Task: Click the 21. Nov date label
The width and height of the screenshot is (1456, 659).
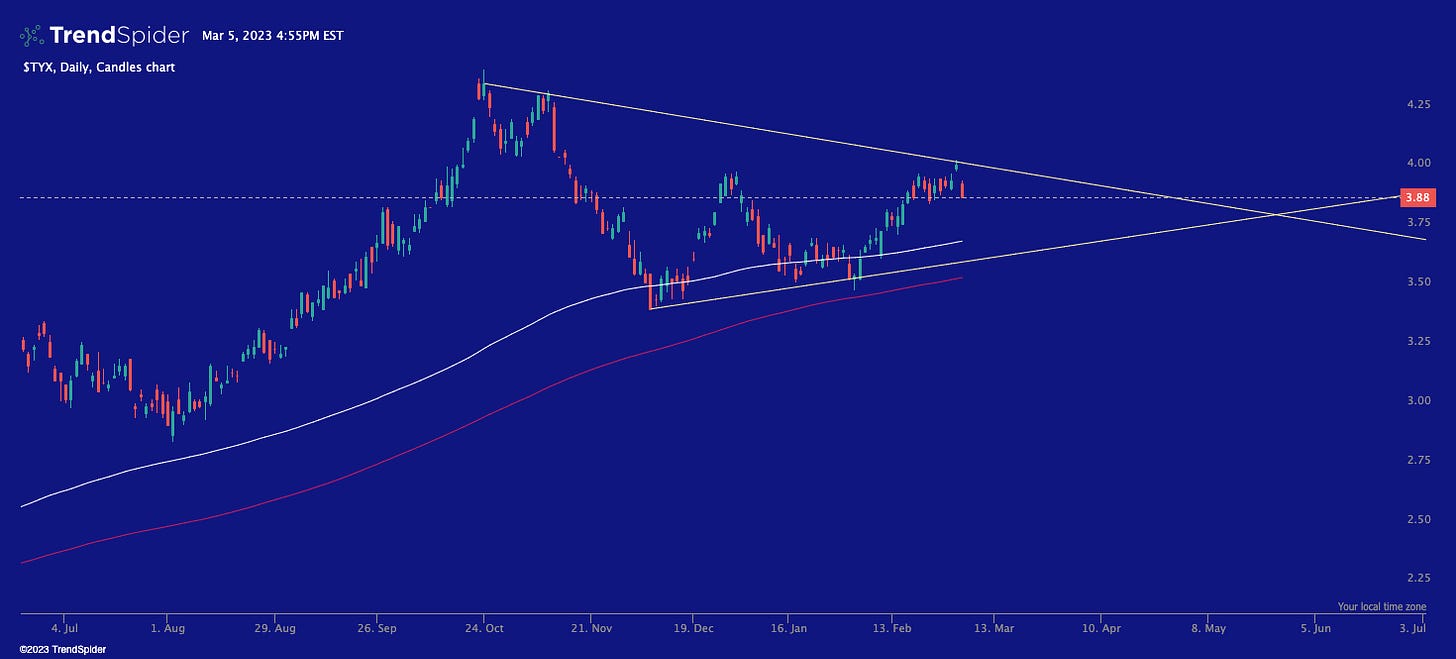Action: pyautogui.click(x=591, y=629)
